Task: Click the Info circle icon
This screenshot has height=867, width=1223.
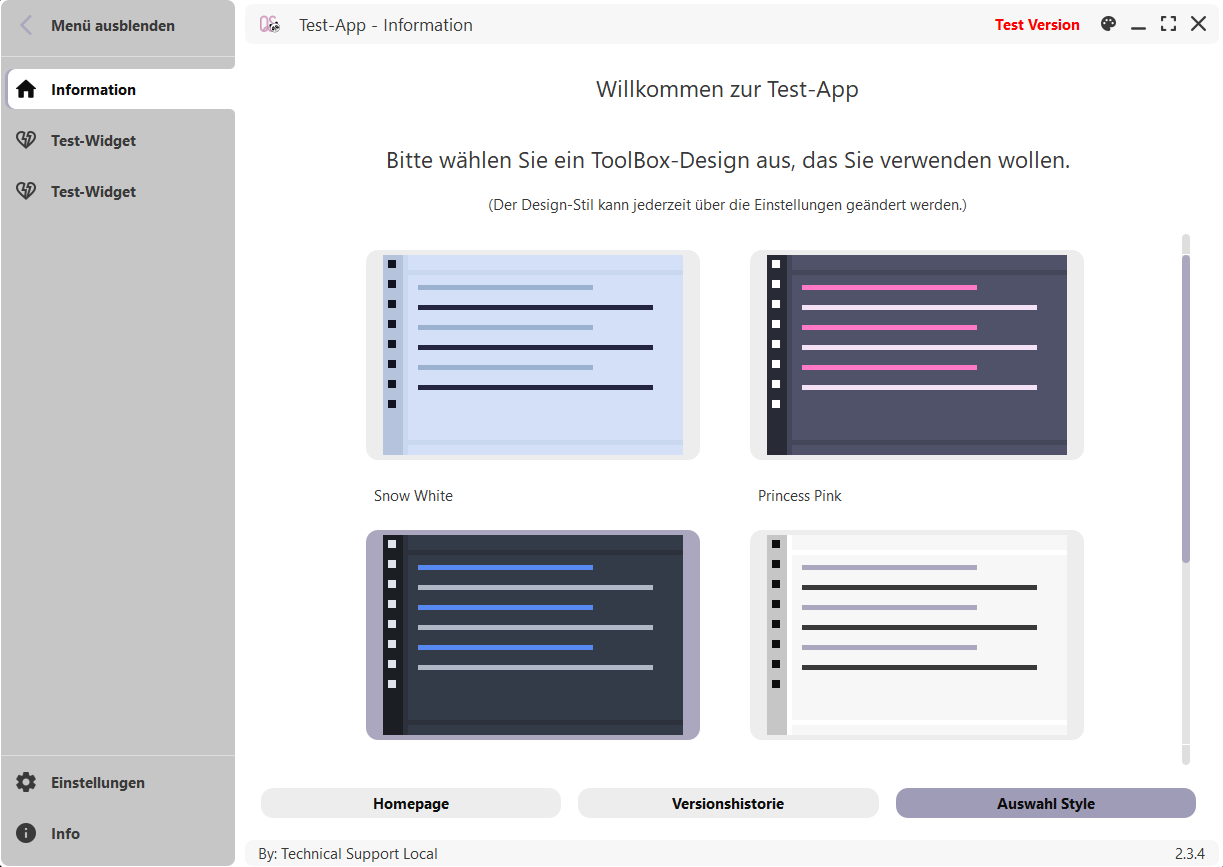Action: (x=26, y=834)
